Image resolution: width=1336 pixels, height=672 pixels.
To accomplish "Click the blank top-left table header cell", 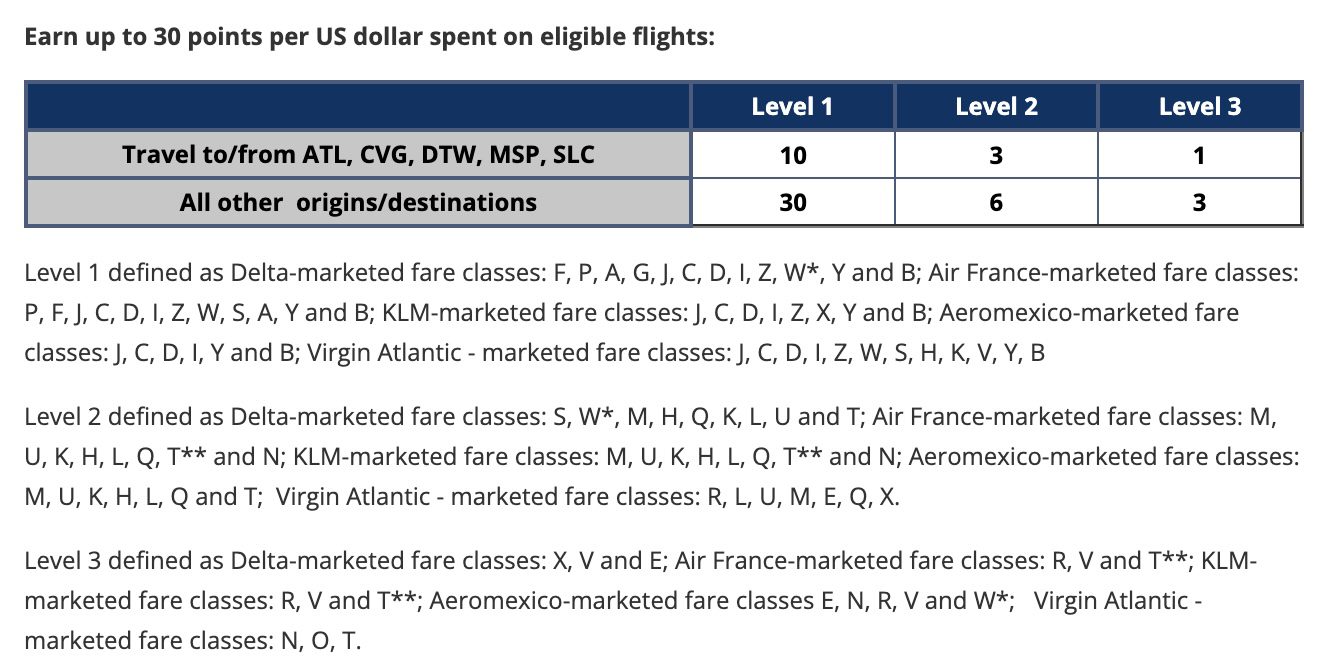I will pos(358,106).
